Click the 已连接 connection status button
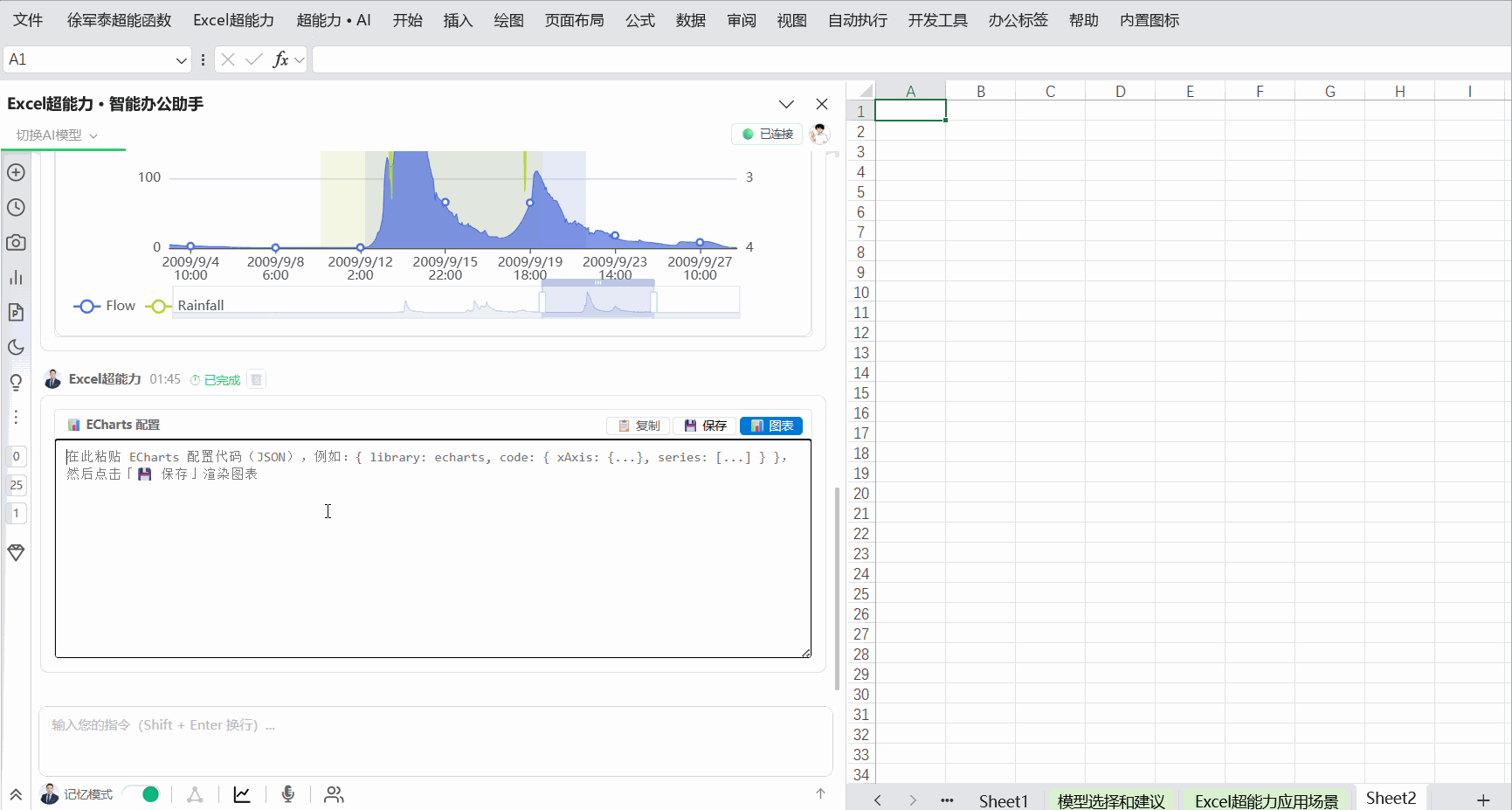The height and width of the screenshot is (810, 1512). [767, 134]
